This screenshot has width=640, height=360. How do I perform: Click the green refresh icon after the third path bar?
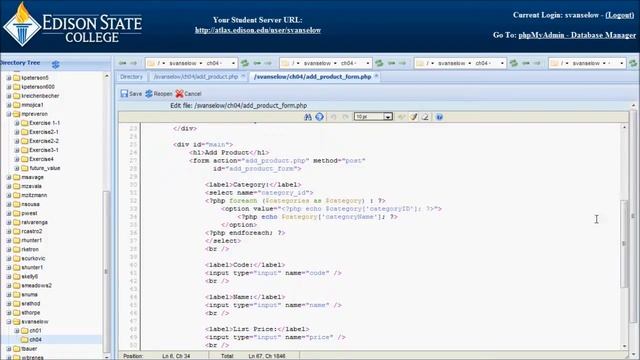pyautogui.click(x=513, y=63)
